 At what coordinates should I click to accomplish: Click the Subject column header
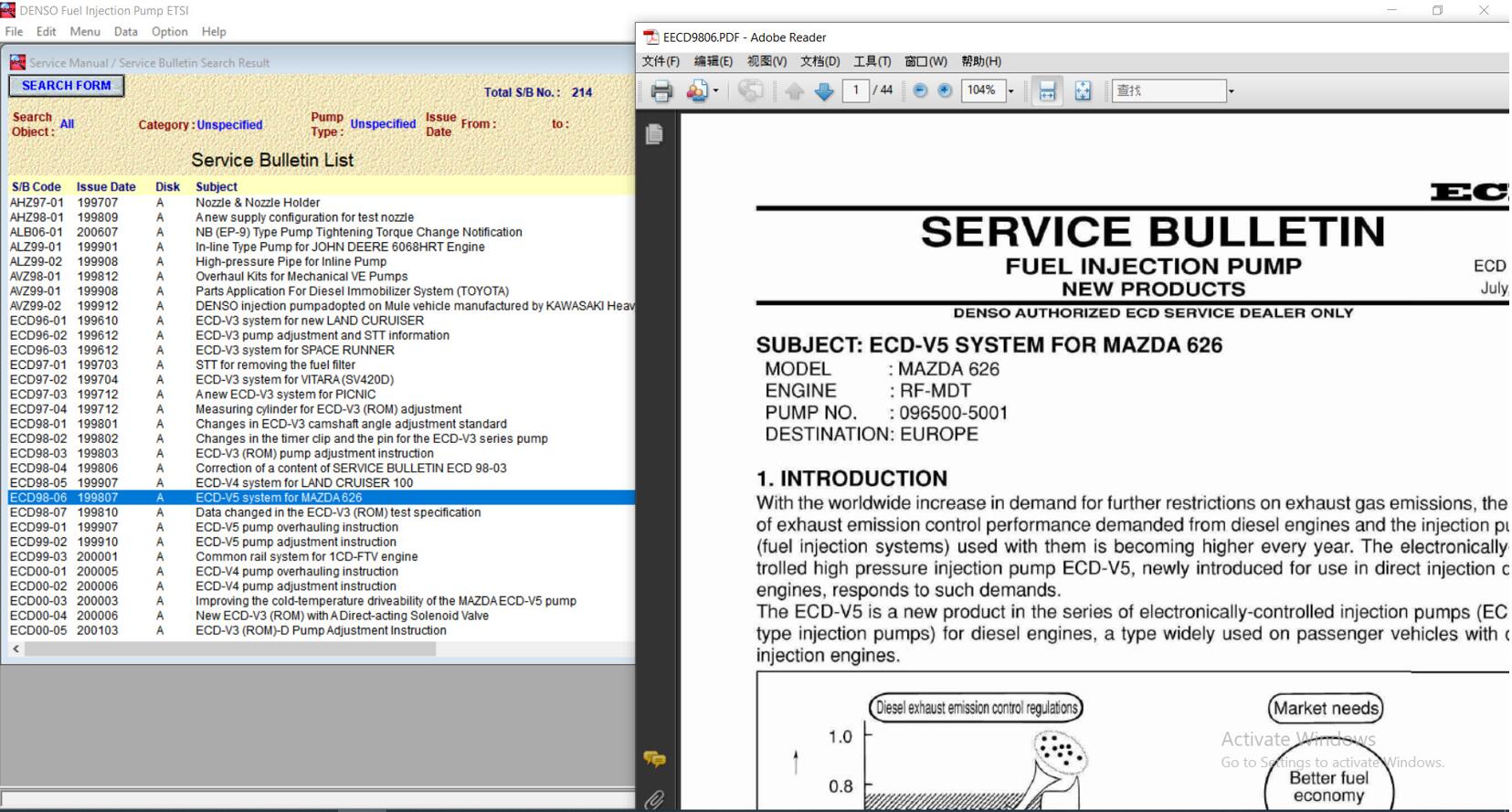point(217,186)
